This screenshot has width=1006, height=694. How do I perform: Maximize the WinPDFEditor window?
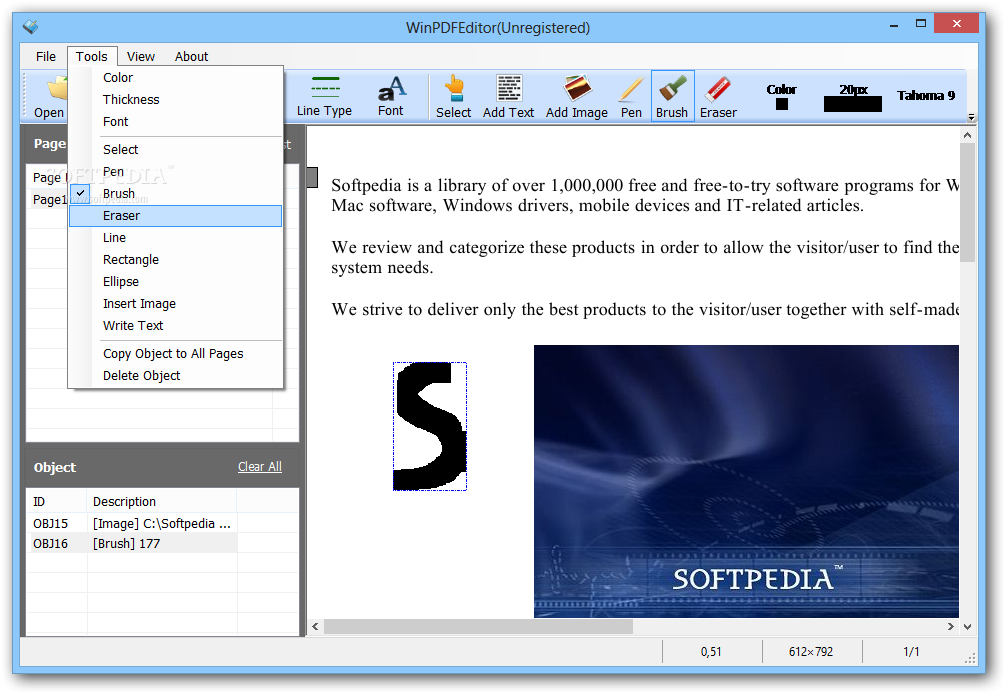coord(921,24)
